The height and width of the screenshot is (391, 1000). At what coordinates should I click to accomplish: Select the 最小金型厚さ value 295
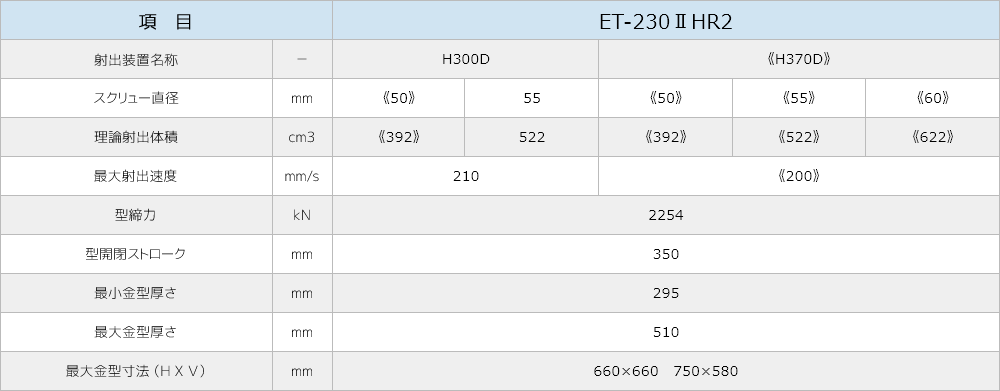tap(666, 293)
